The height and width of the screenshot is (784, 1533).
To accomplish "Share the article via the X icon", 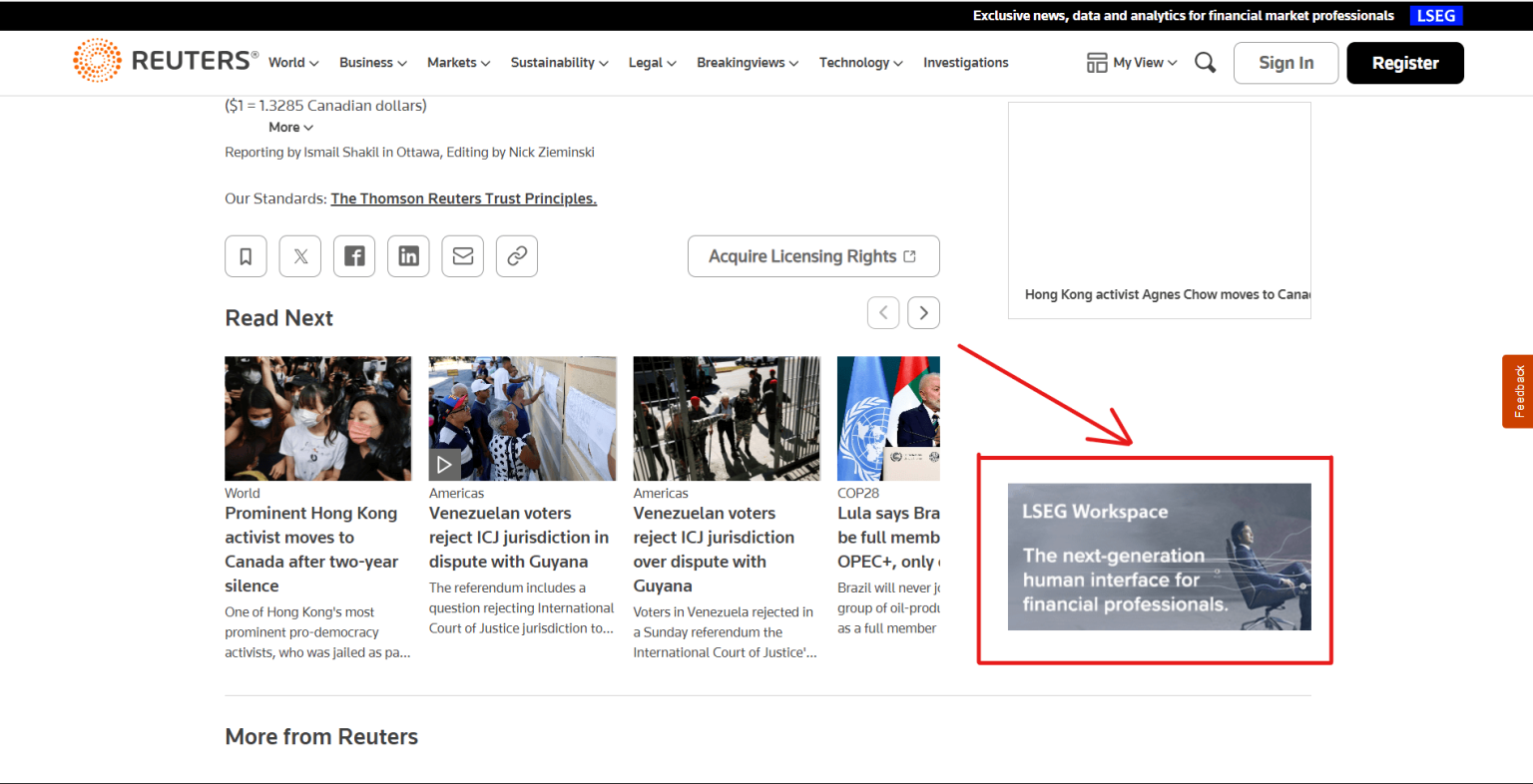I will pos(299,255).
